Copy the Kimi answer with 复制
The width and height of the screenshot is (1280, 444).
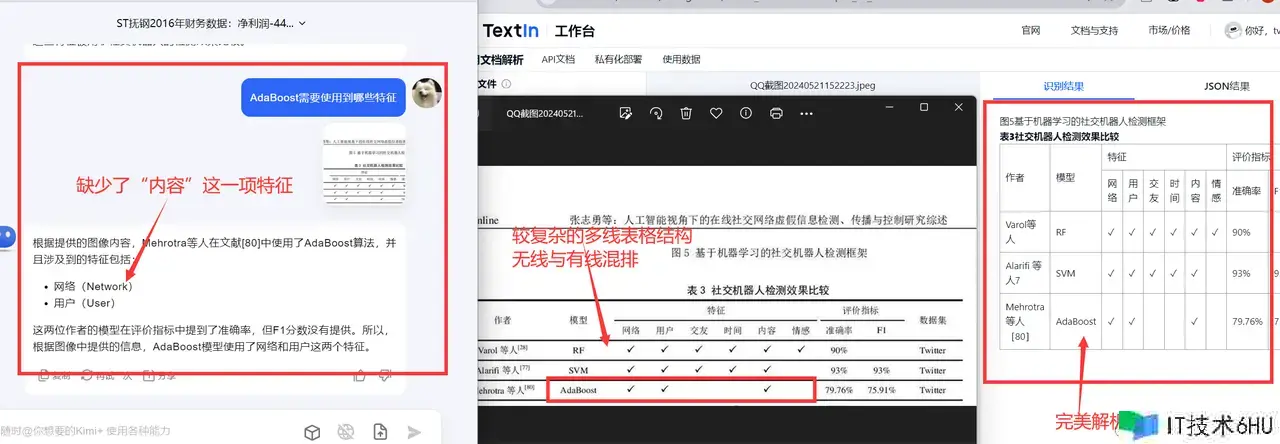click(54, 376)
